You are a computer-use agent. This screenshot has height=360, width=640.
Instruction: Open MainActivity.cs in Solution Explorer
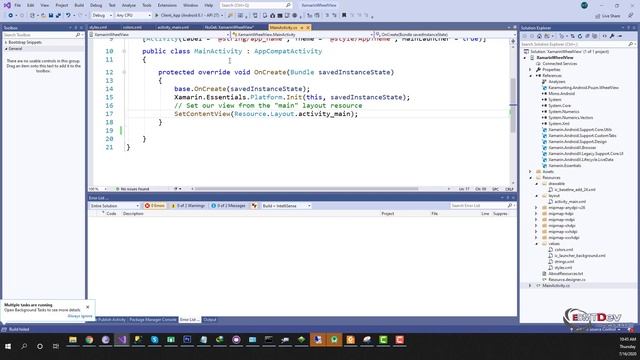(x=556, y=286)
